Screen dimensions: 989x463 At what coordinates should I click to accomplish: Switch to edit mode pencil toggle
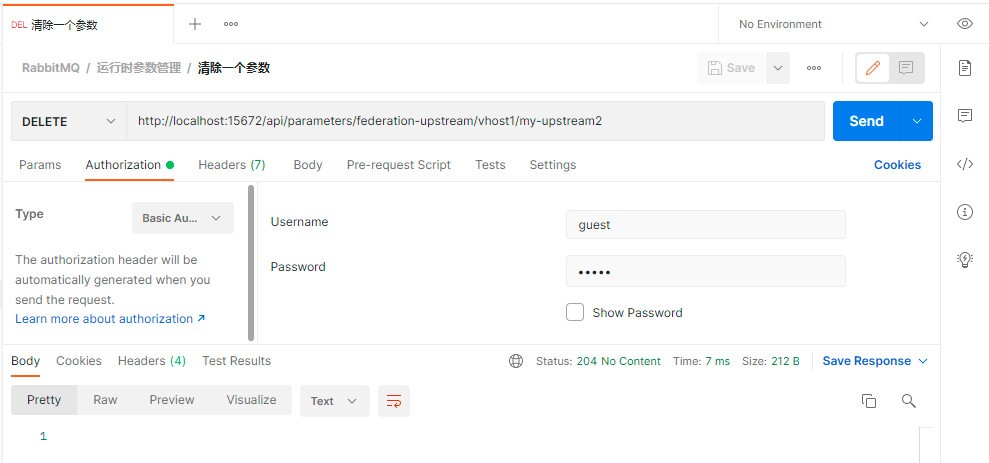pyautogui.click(x=872, y=68)
